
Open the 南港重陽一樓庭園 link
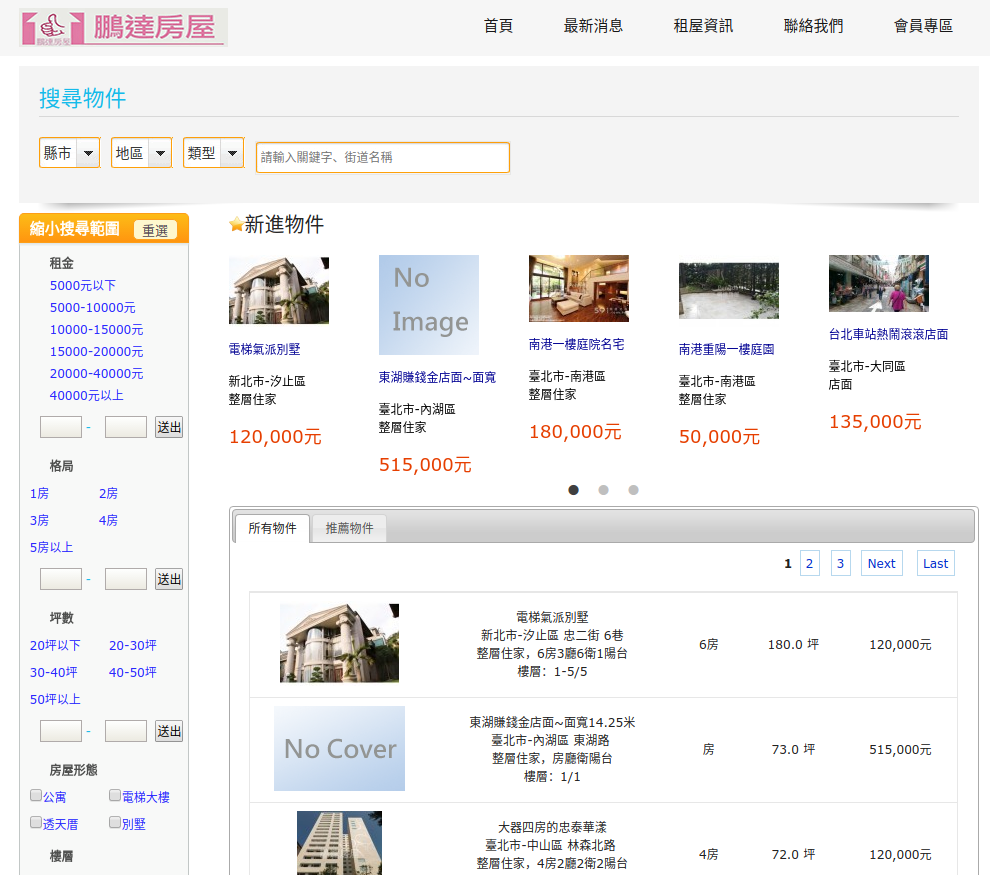click(x=726, y=349)
